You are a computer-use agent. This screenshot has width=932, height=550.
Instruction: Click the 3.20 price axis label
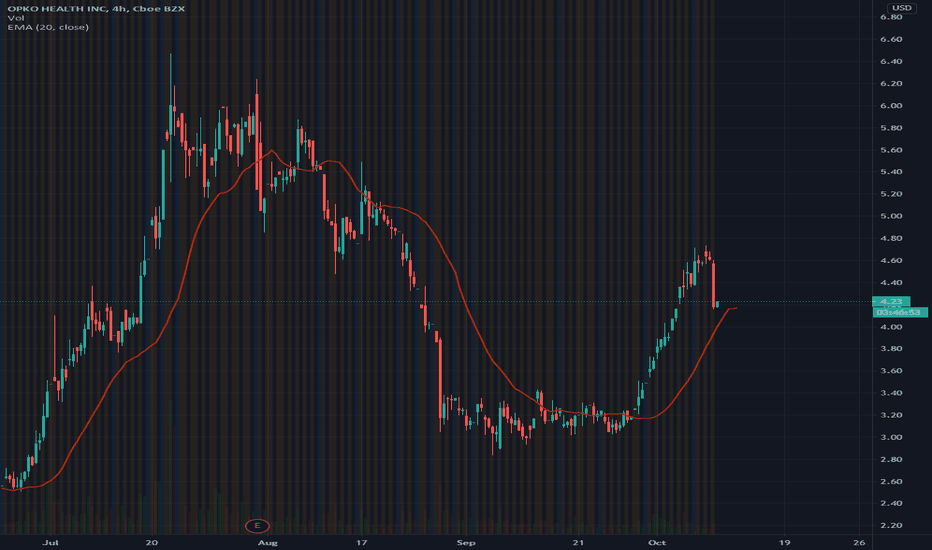tap(891, 415)
